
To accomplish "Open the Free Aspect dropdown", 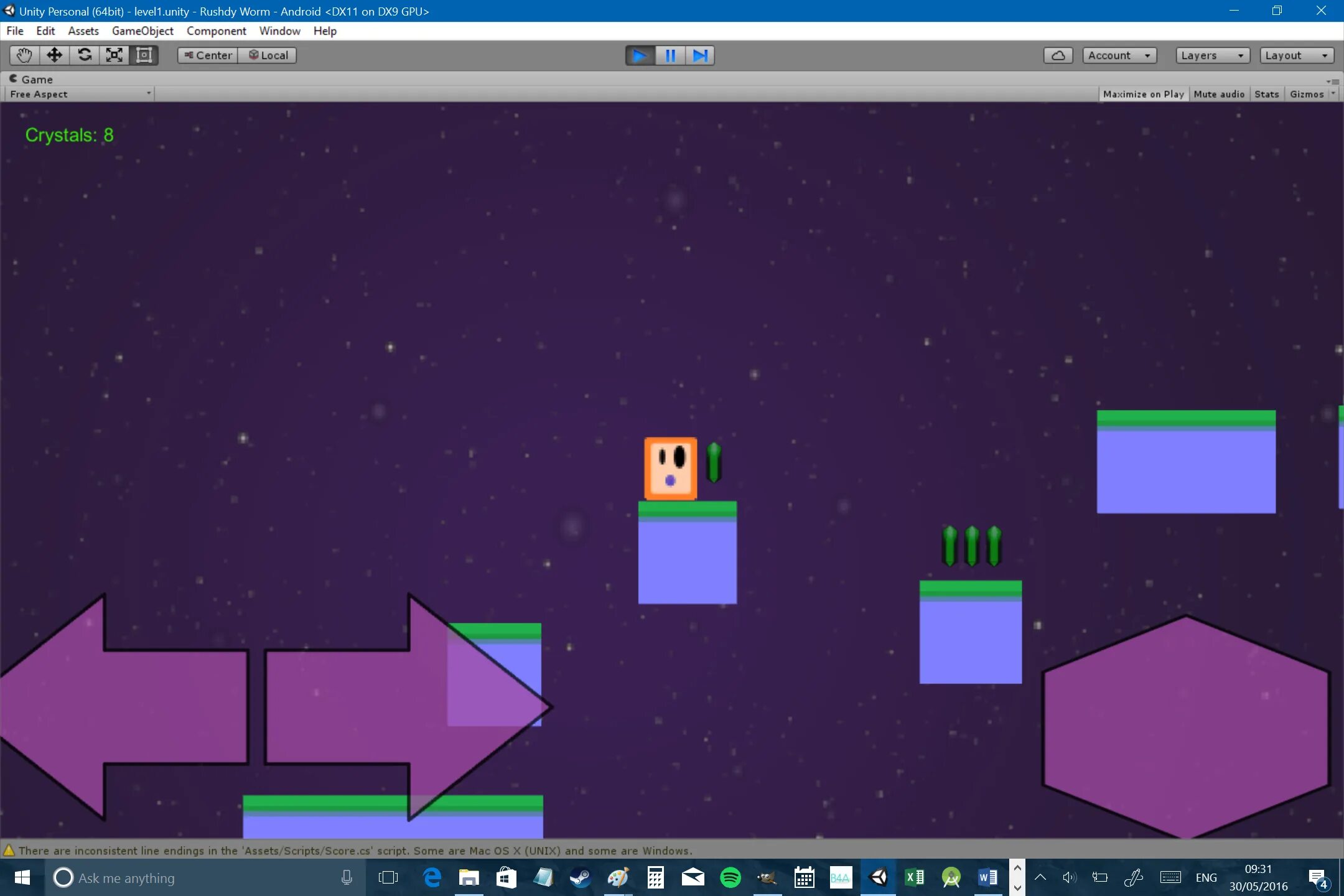I will [x=80, y=94].
